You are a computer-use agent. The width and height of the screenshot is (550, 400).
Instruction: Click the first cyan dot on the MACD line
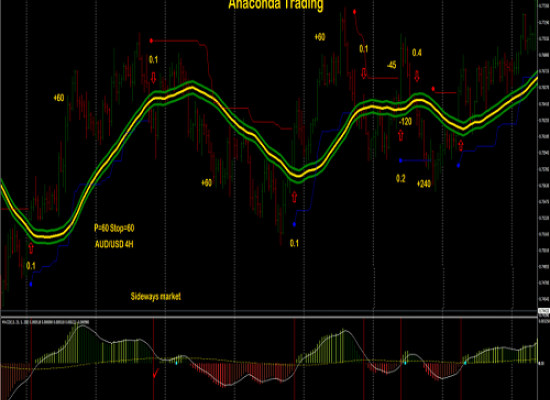click(176, 362)
